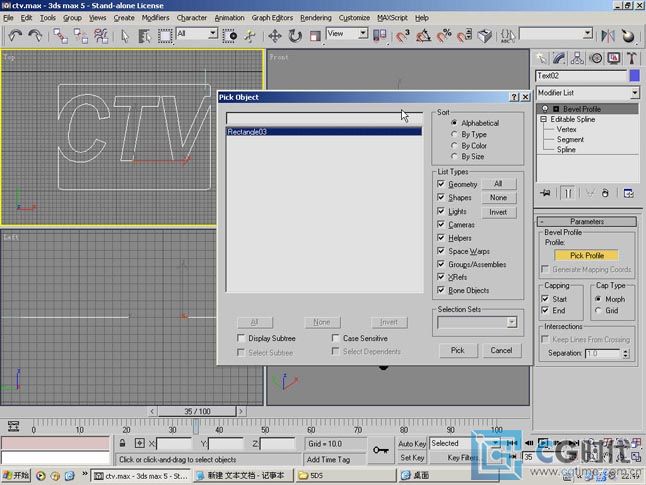Image resolution: width=646 pixels, height=485 pixels.
Task: Select Rectangle03 in the object list
Action: click(x=324, y=132)
